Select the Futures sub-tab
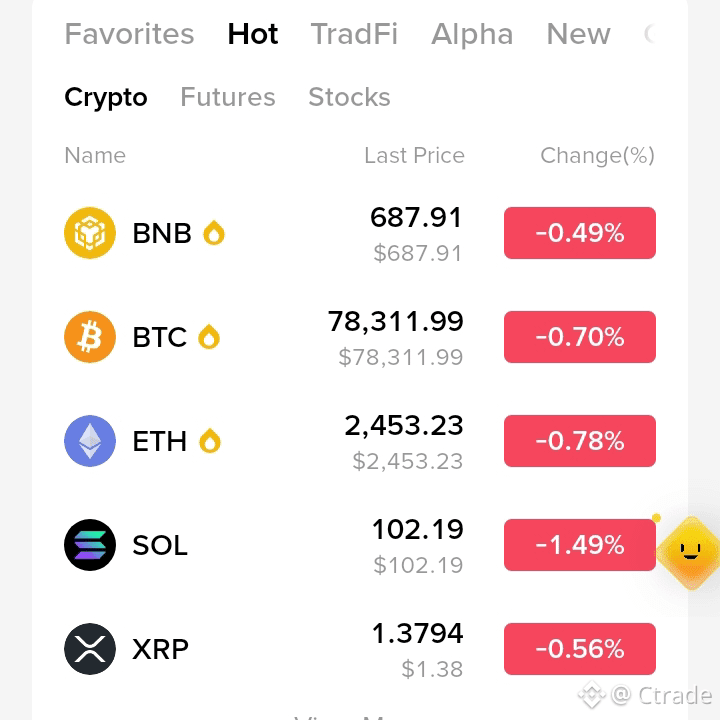Screen dimensions: 720x720 click(228, 97)
